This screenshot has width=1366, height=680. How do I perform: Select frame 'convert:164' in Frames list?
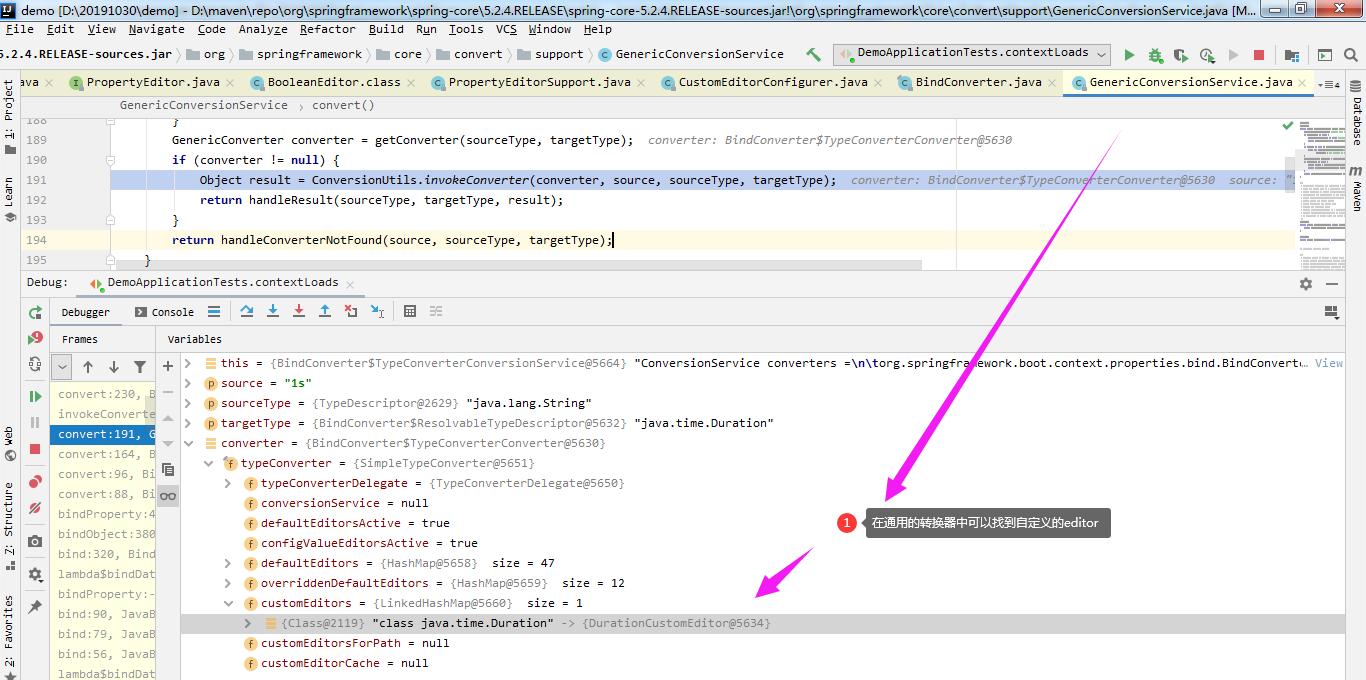point(102,454)
